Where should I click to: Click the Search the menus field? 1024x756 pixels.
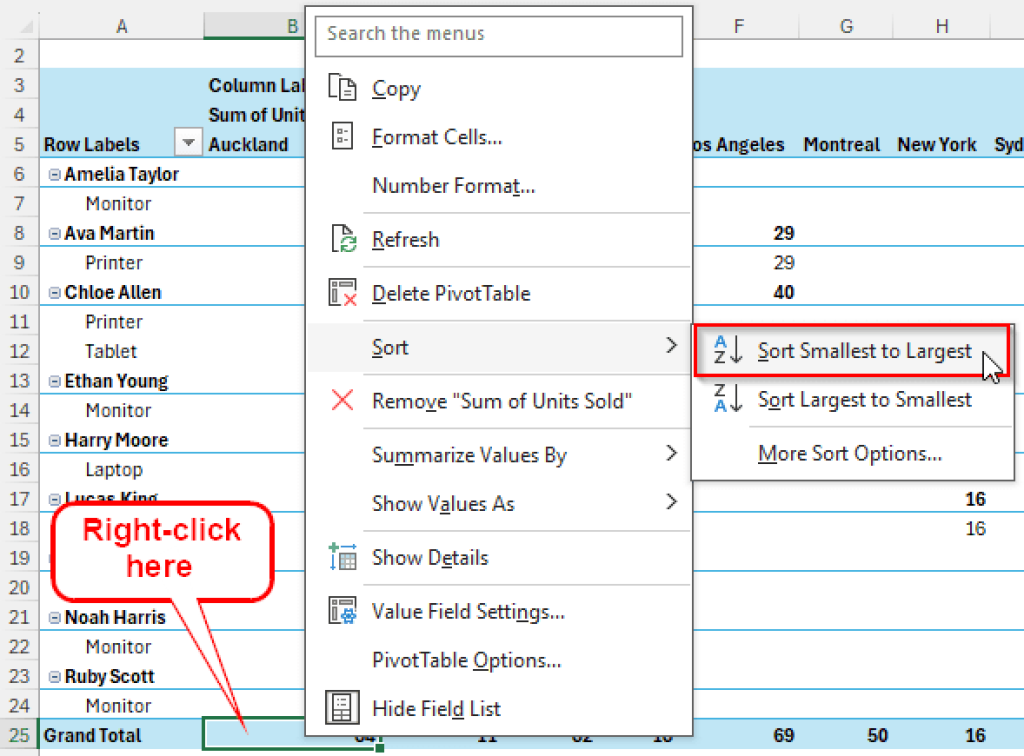coord(498,35)
